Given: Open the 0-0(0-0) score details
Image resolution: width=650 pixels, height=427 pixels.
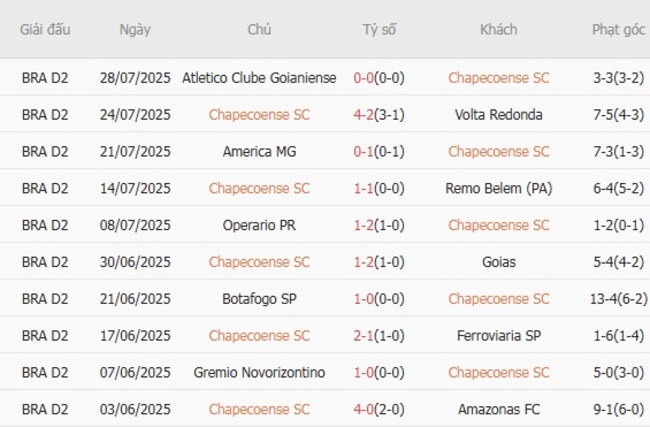Looking at the screenshot, I should (379, 78).
